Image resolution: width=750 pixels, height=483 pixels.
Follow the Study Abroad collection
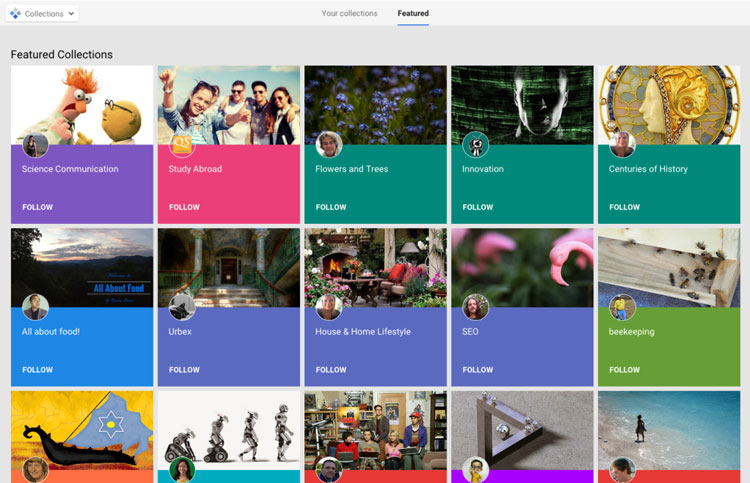pyautogui.click(x=184, y=207)
